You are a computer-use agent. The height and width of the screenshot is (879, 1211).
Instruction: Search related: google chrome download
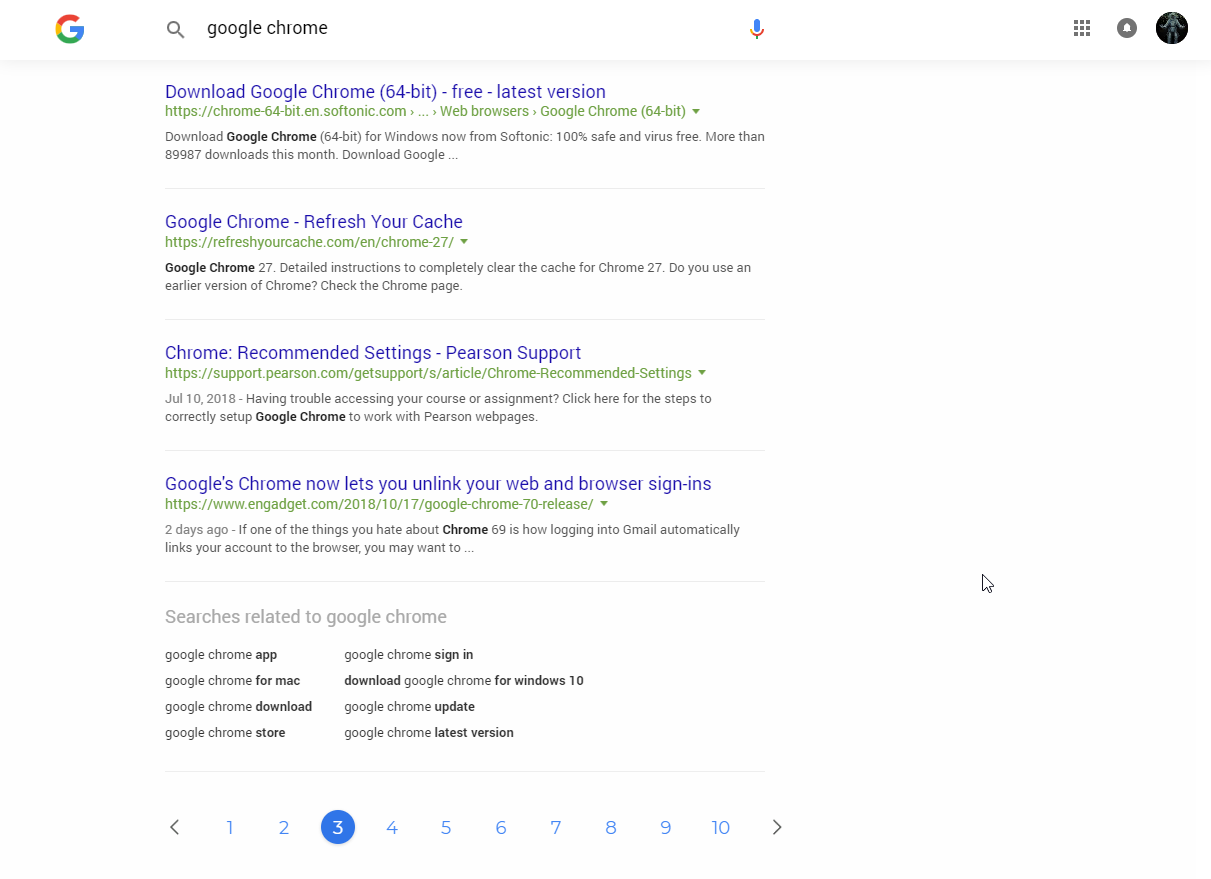pos(238,707)
